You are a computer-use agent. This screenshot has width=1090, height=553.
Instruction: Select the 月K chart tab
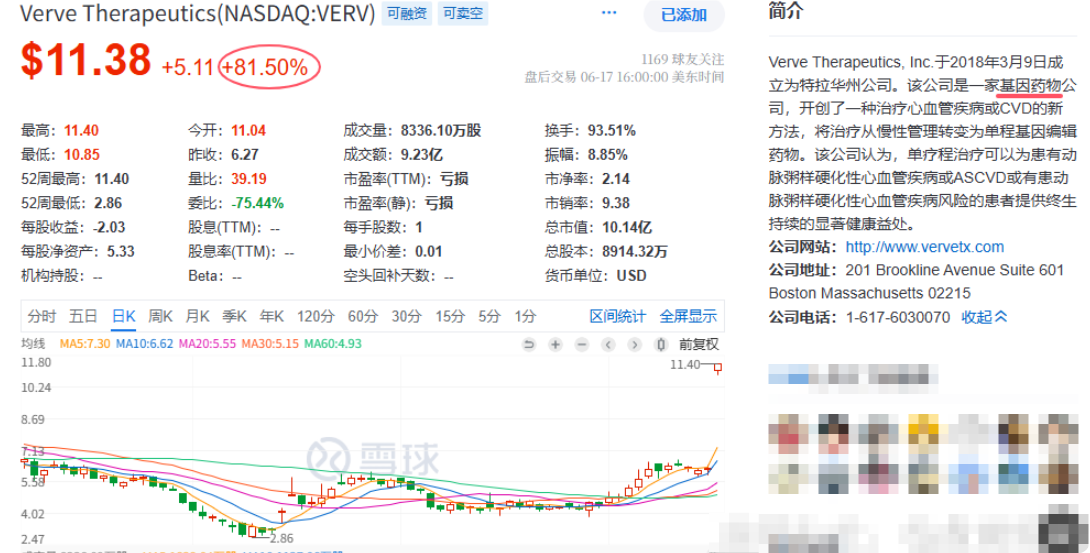pyautogui.click(x=197, y=317)
